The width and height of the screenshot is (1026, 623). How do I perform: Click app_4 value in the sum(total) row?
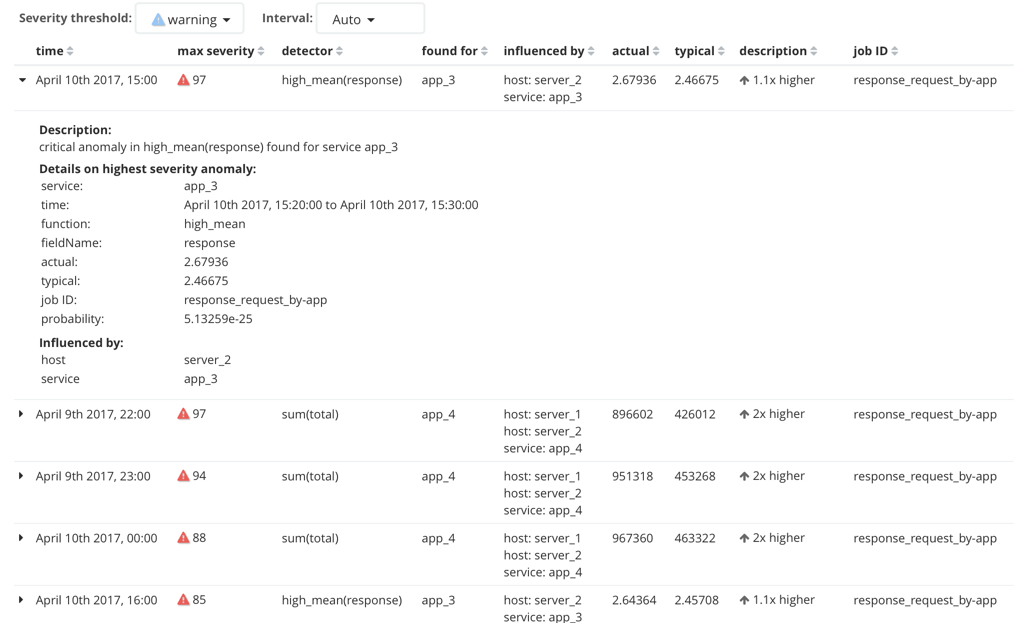[x=437, y=414]
